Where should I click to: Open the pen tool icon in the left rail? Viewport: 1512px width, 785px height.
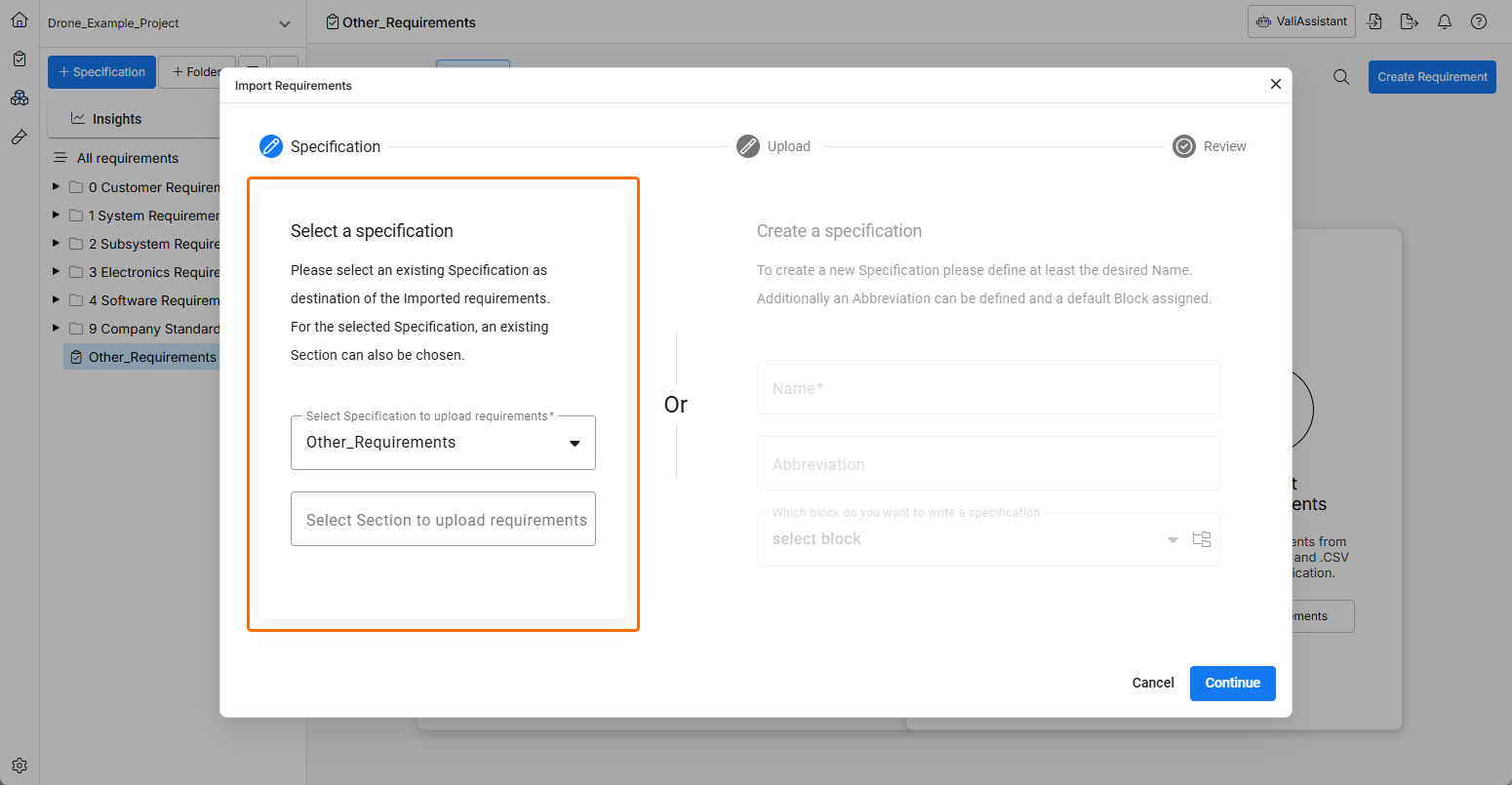pos(20,137)
